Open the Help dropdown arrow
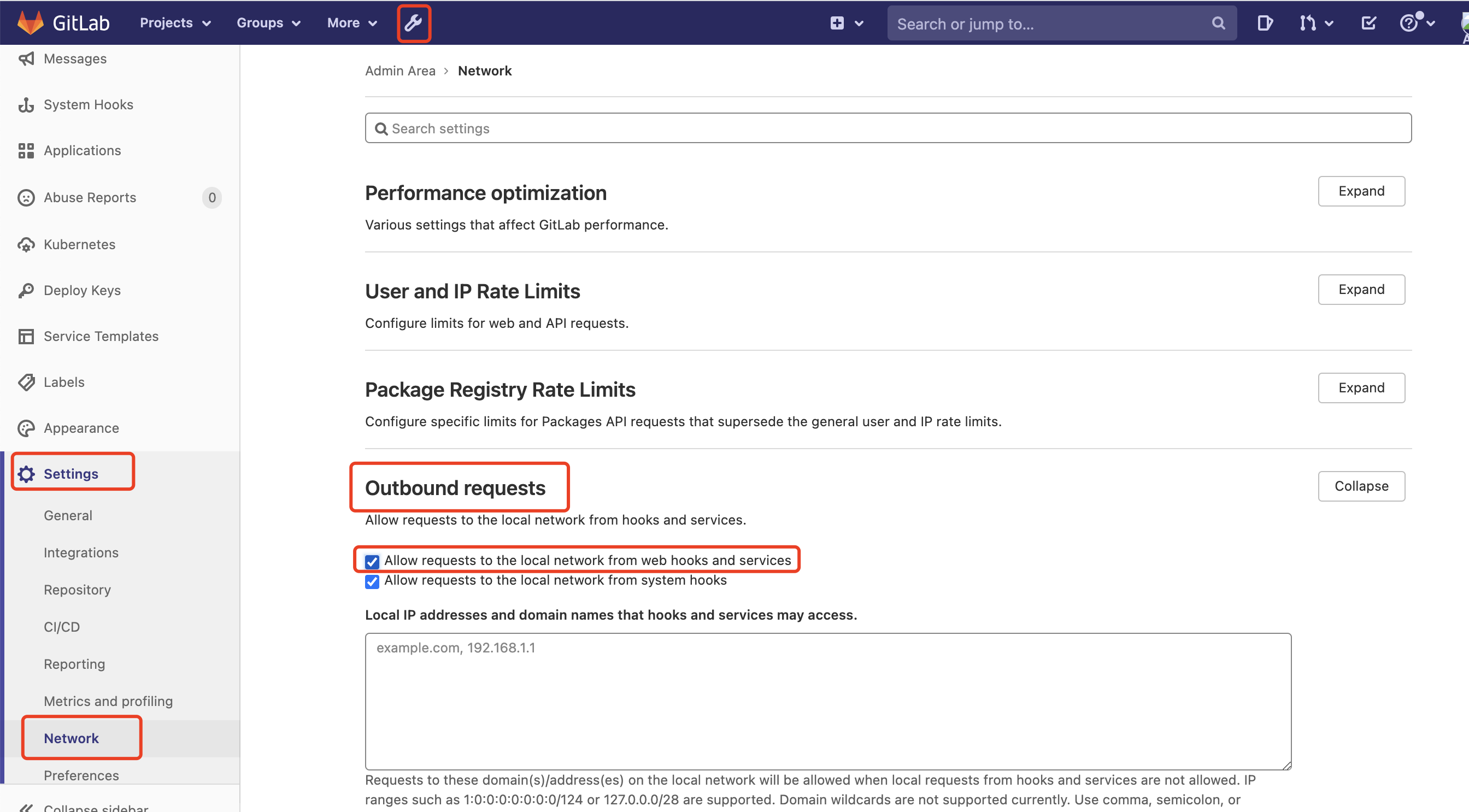The width and height of the screenshot is (1469, 812). pyautogui.click(x=1431, y=23)
